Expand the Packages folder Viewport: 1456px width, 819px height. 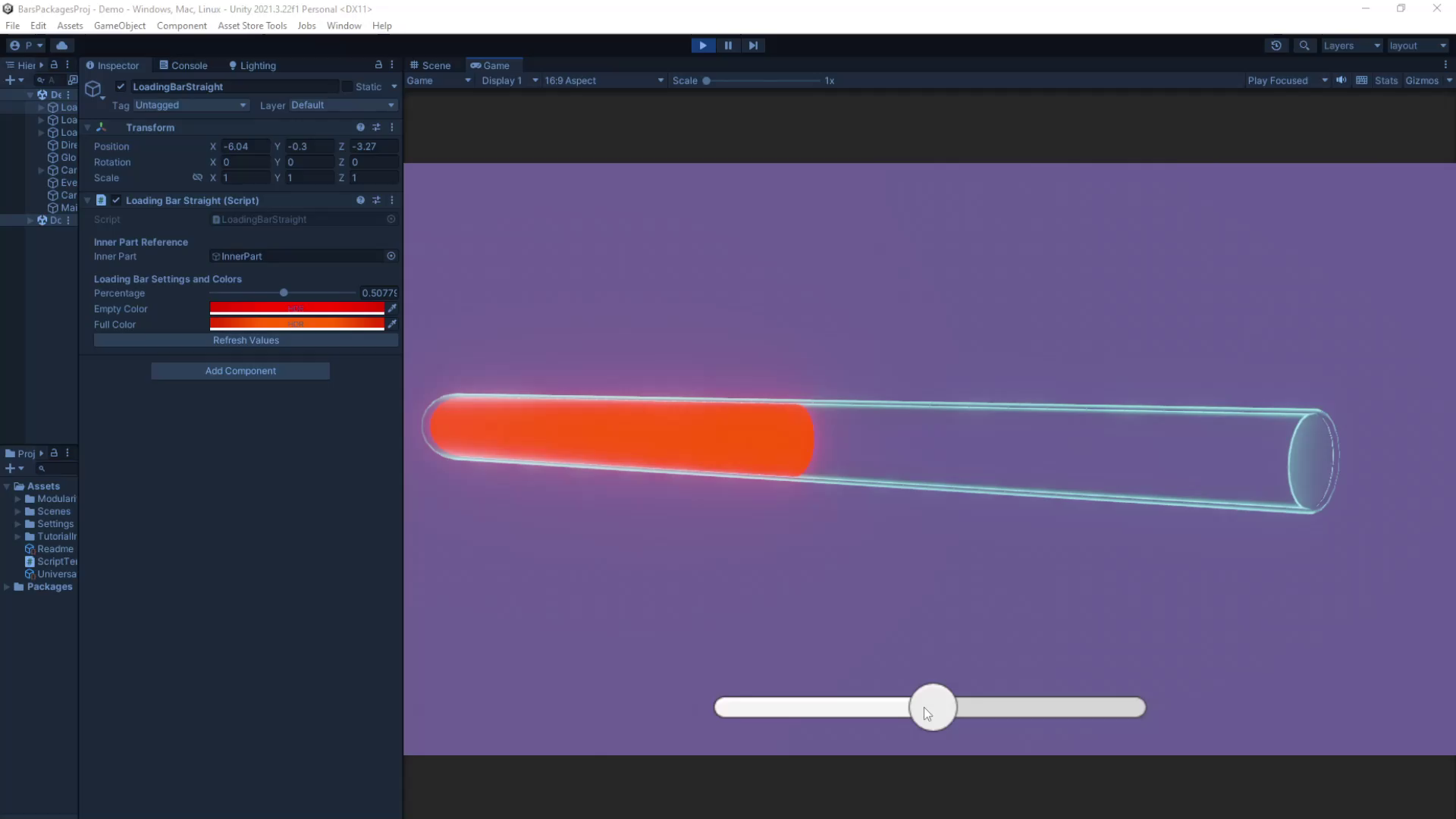pos(7,587)
